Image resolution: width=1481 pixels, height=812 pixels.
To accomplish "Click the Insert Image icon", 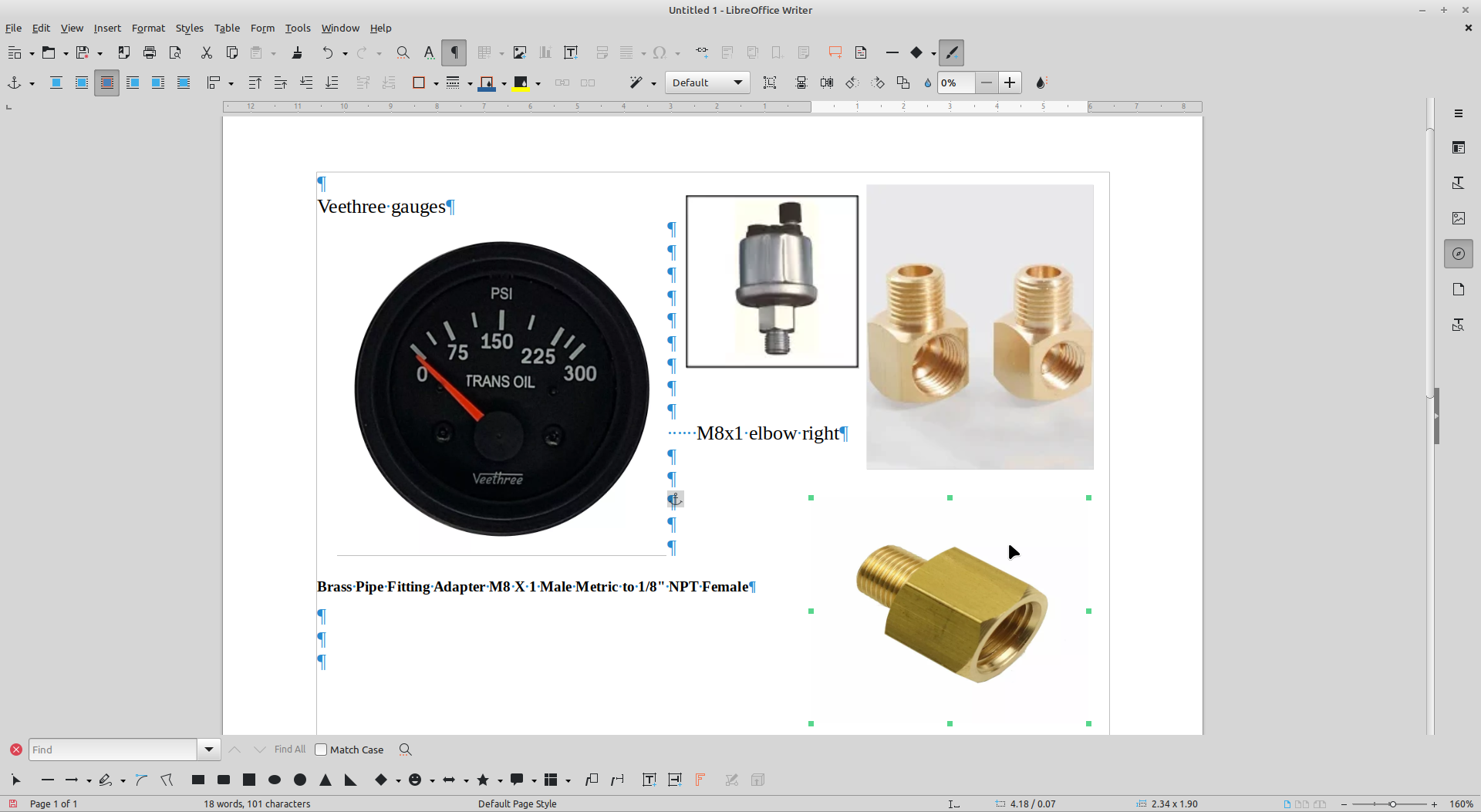I will 520,52.
